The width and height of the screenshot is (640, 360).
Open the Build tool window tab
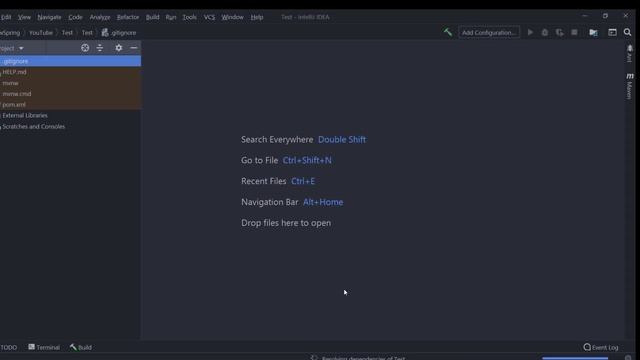(x=81, y=347)
